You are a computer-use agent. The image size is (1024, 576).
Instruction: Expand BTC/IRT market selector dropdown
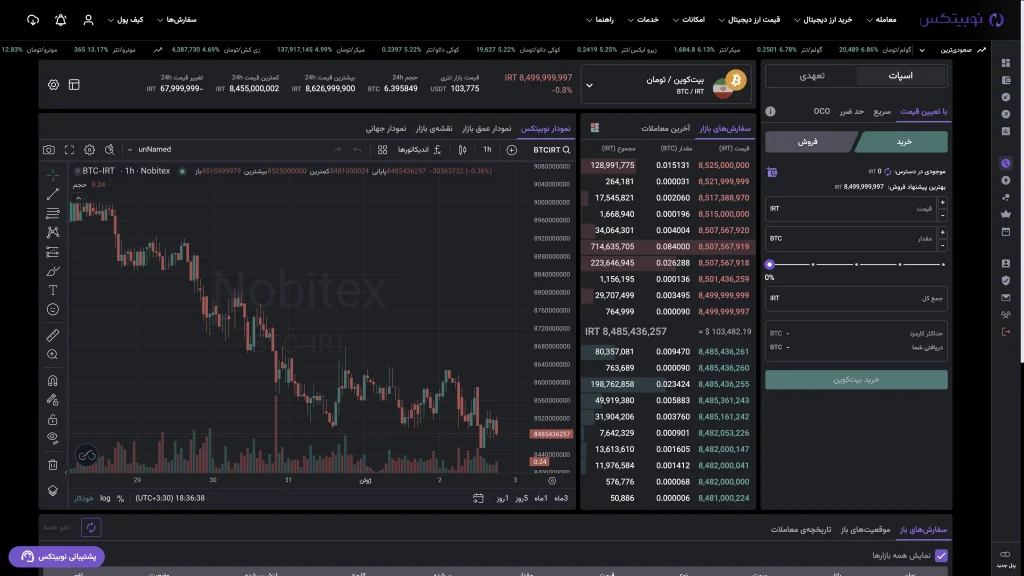(589, 86)
